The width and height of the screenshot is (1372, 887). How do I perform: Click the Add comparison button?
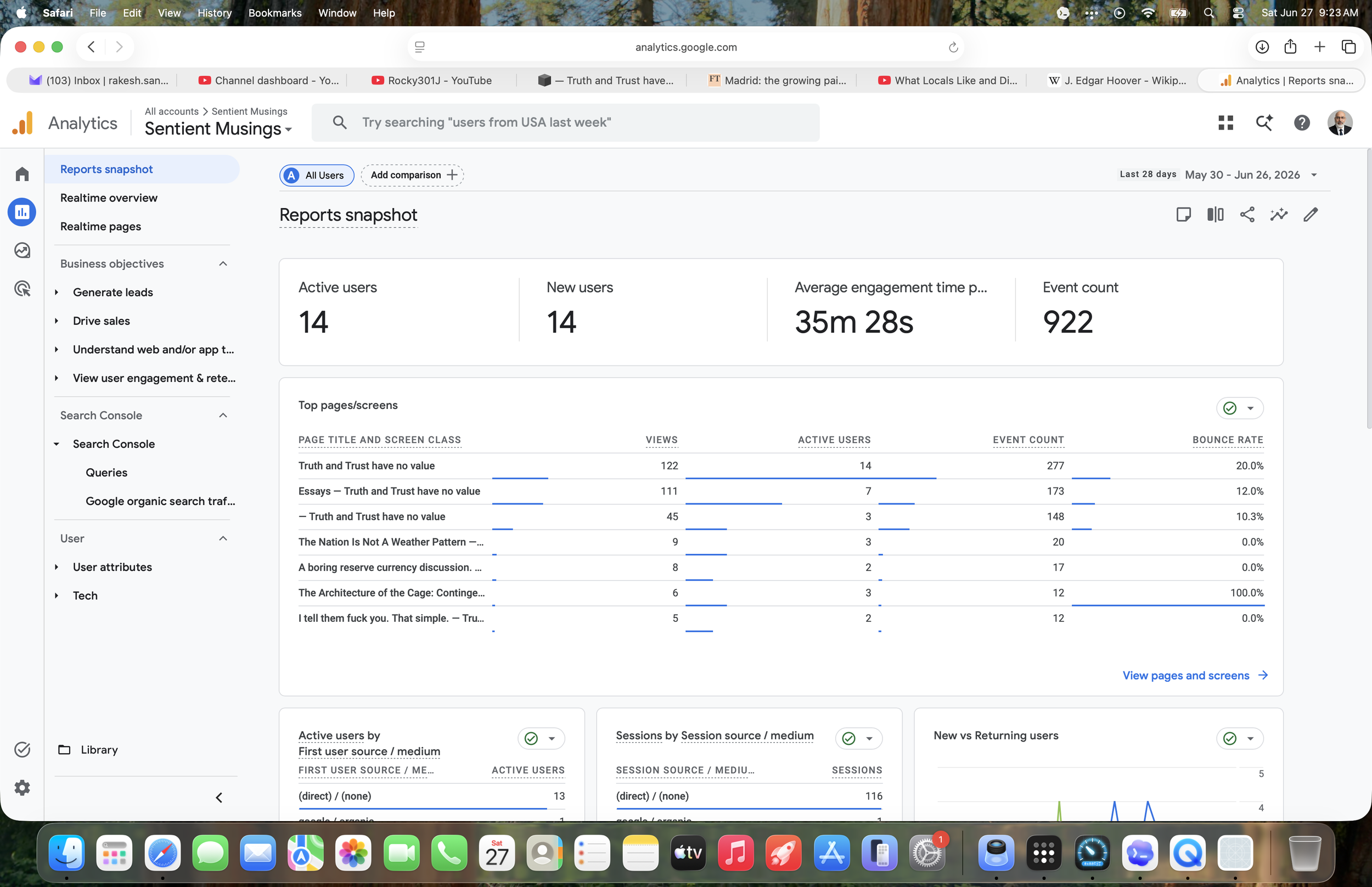412,175
